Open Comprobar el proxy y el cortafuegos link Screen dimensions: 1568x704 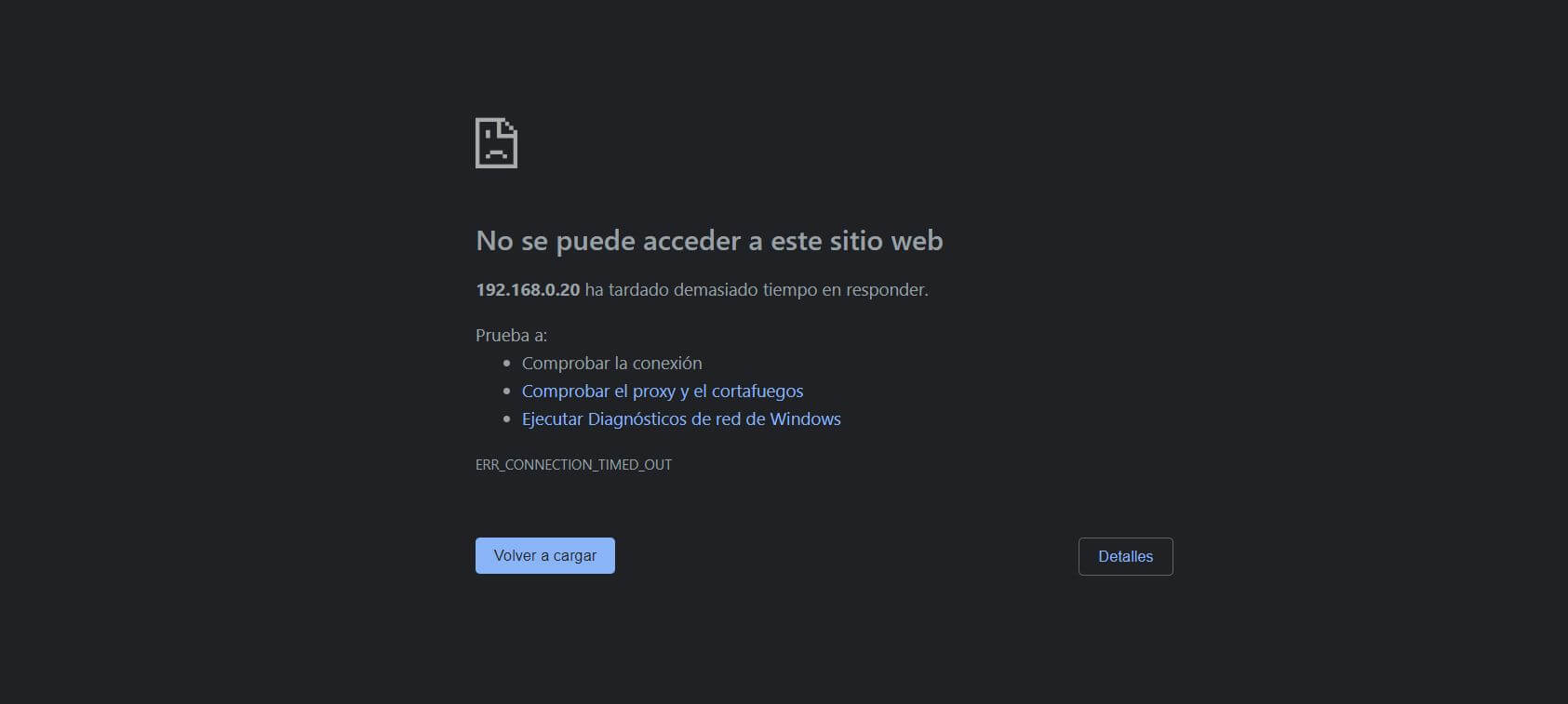663,392
